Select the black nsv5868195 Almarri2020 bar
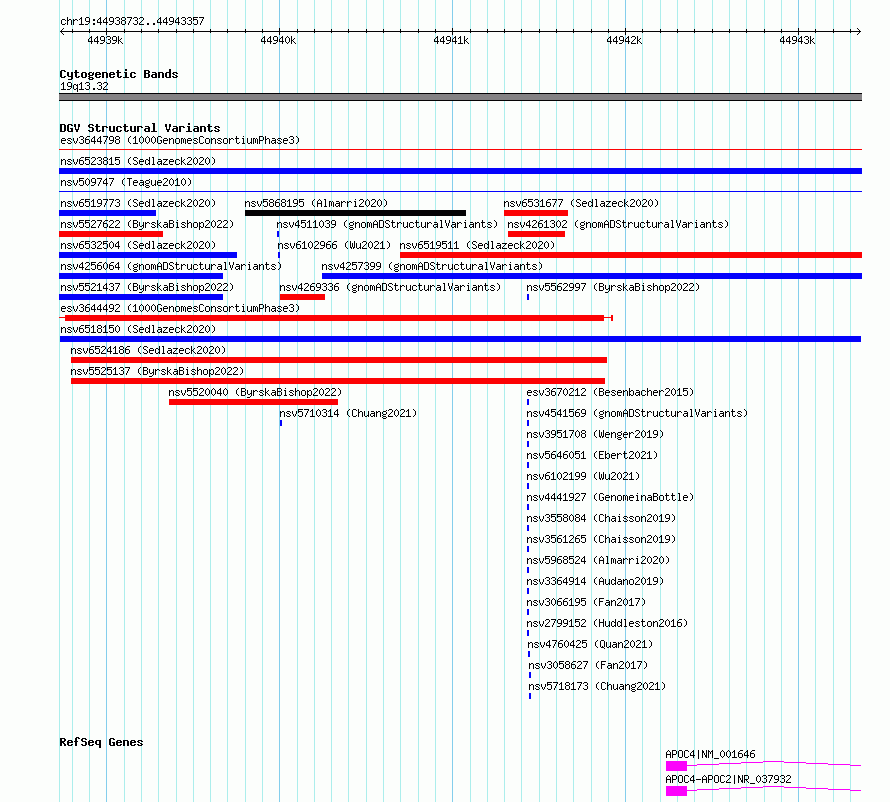This screenshot has height=802, width=890. pyautogui.click(x=355, y=213)
